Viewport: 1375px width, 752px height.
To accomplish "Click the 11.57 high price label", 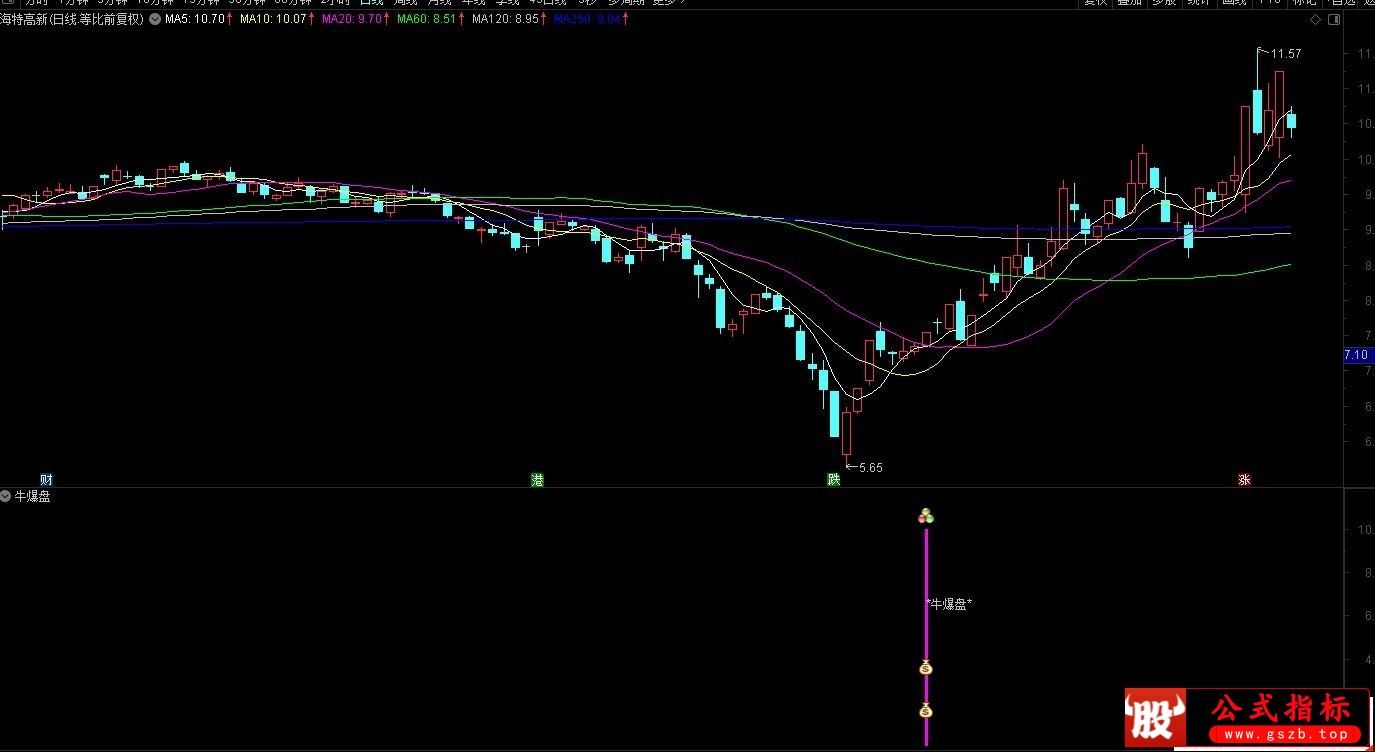I will (1286, 54).
